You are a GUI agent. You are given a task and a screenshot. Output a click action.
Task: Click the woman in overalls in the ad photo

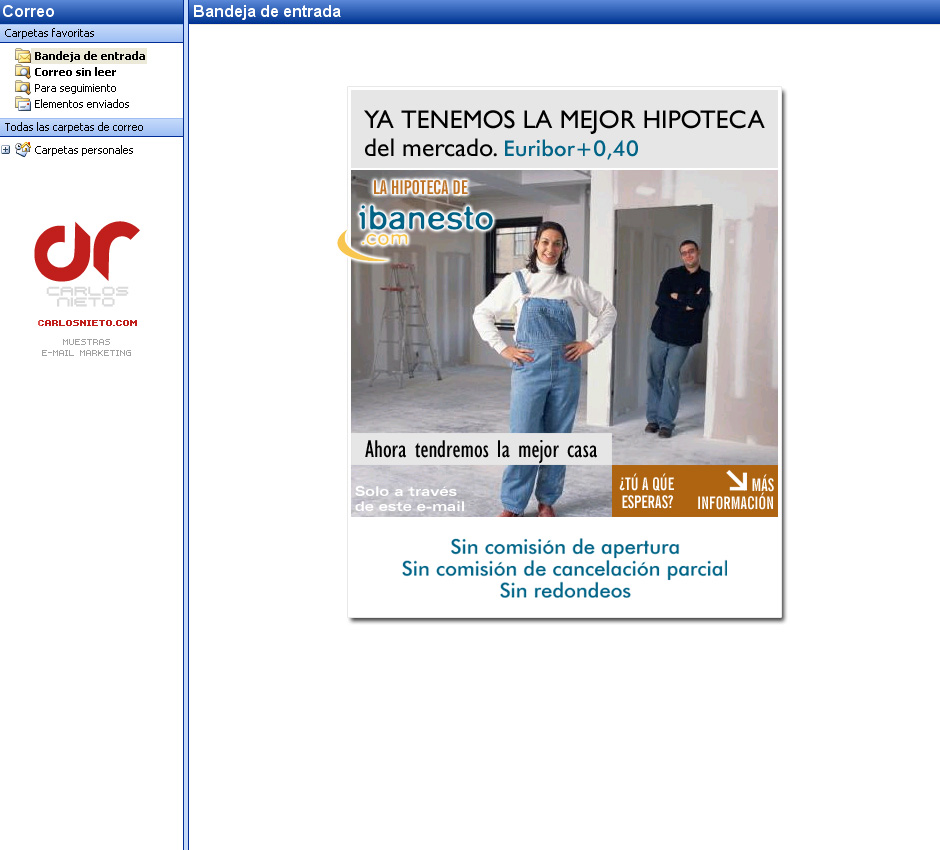tap(544, 369)
